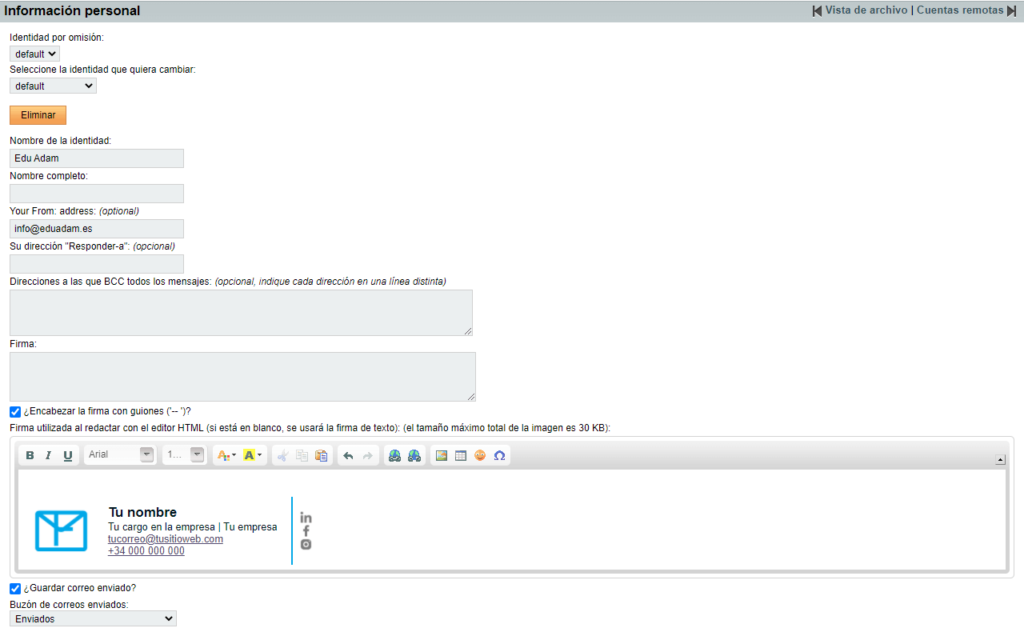Open 'Identidad por omisión' dropdown
This screenshot has width=1024, height=640.
click(x=35, y=54)
